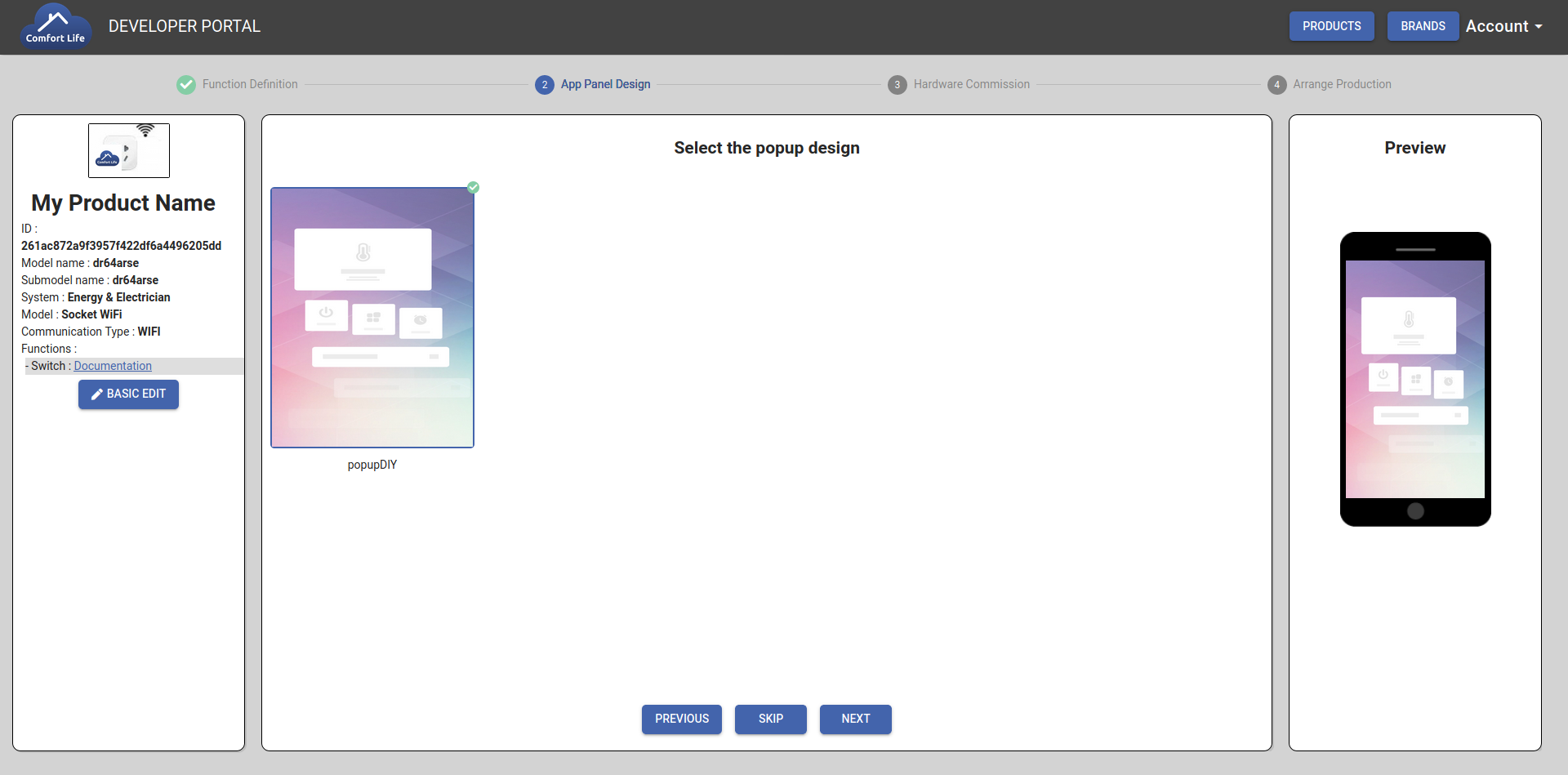The image size is (1568, 775).
Task: Open the Switch Documentation link
Action: point(113,366)
